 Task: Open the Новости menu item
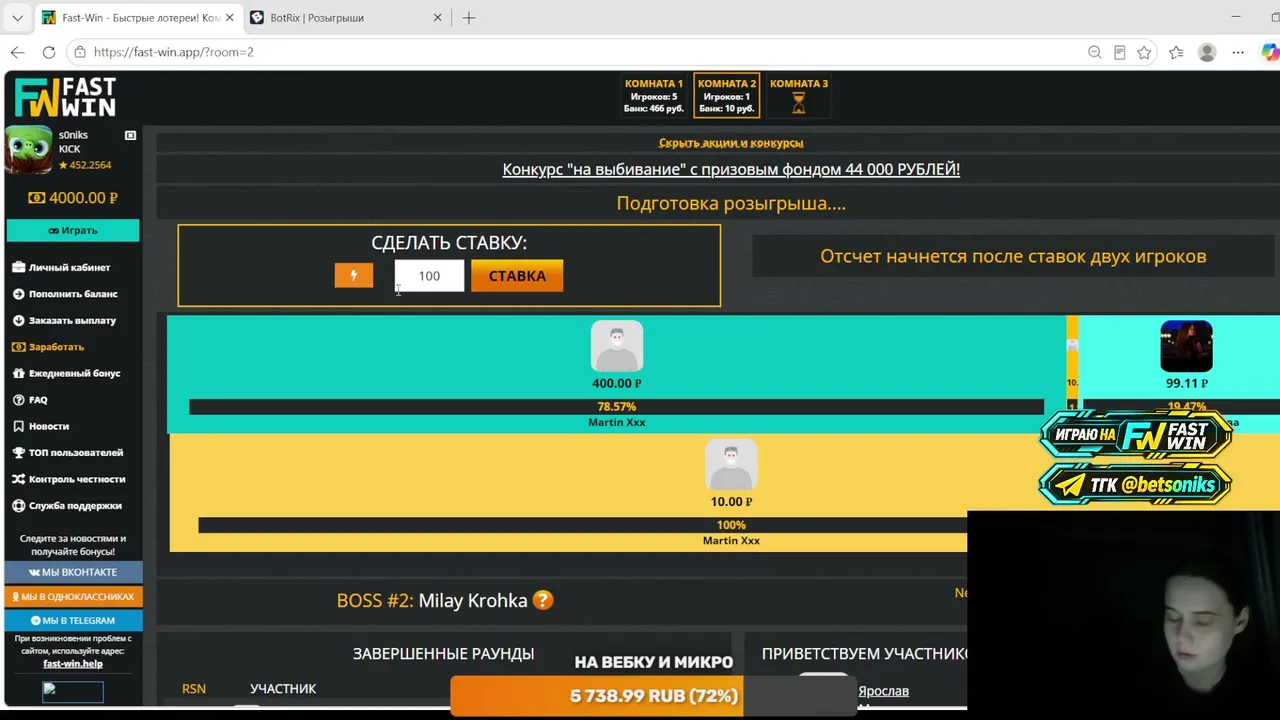[x=49, y=426]
